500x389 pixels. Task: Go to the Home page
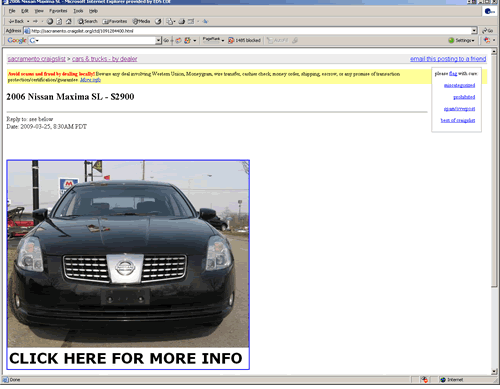coord(68,21)
